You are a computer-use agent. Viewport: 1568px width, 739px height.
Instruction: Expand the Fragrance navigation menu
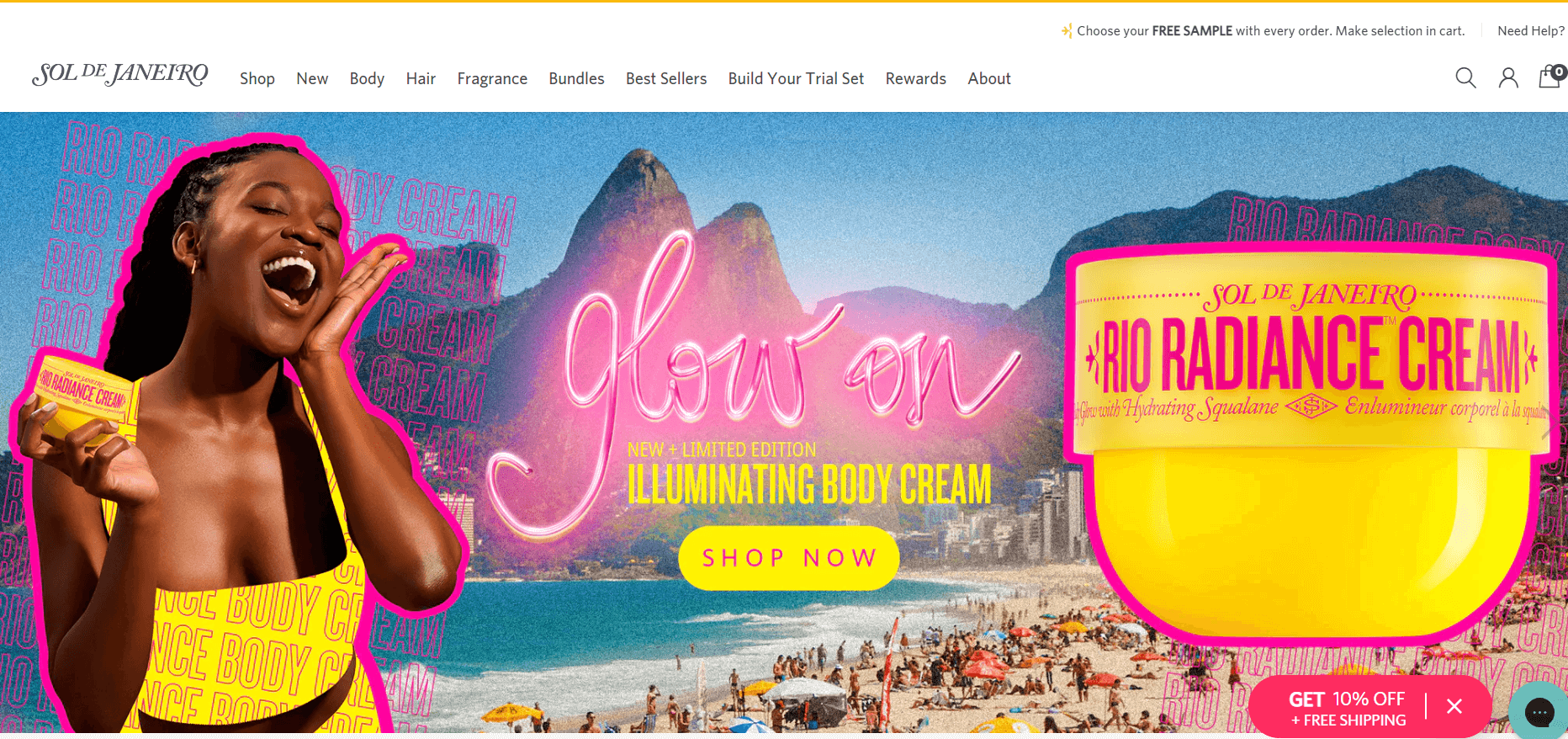[x=492, y=78]
